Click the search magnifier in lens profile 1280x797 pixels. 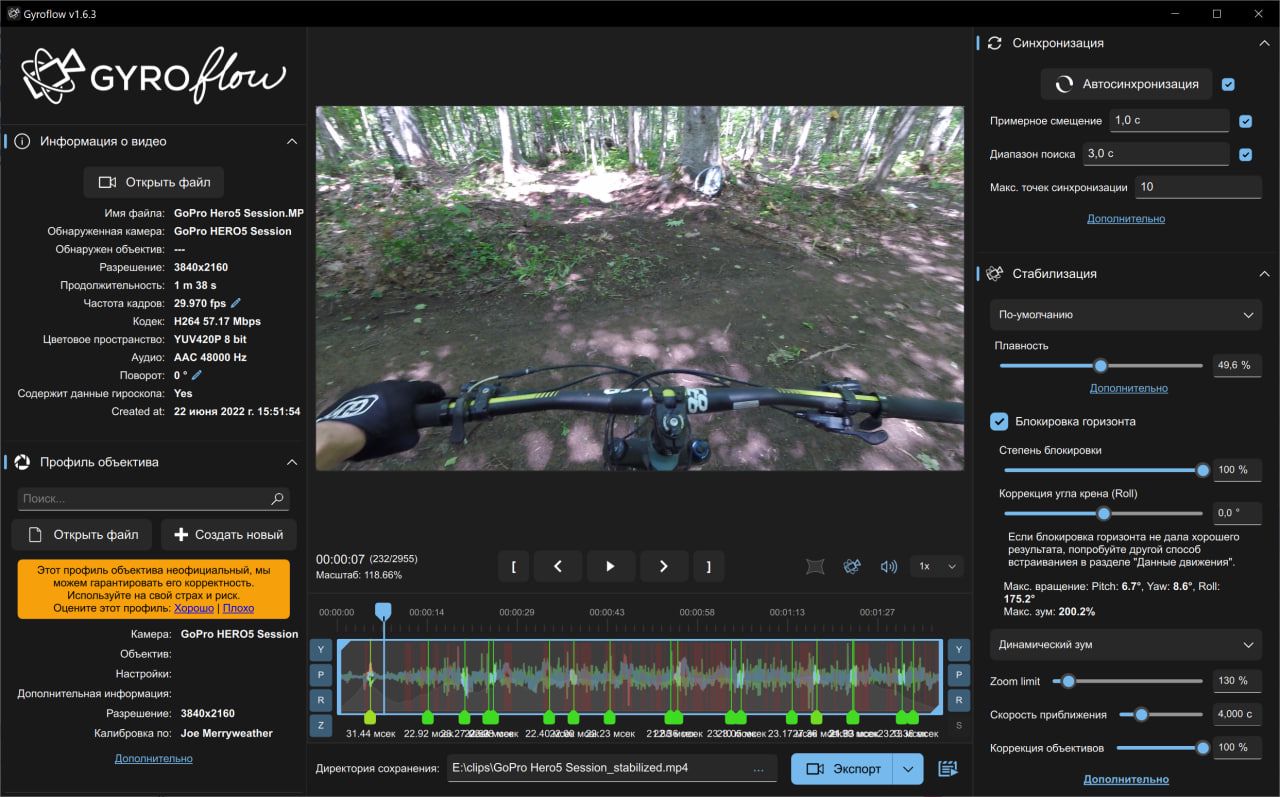point(277,498)
